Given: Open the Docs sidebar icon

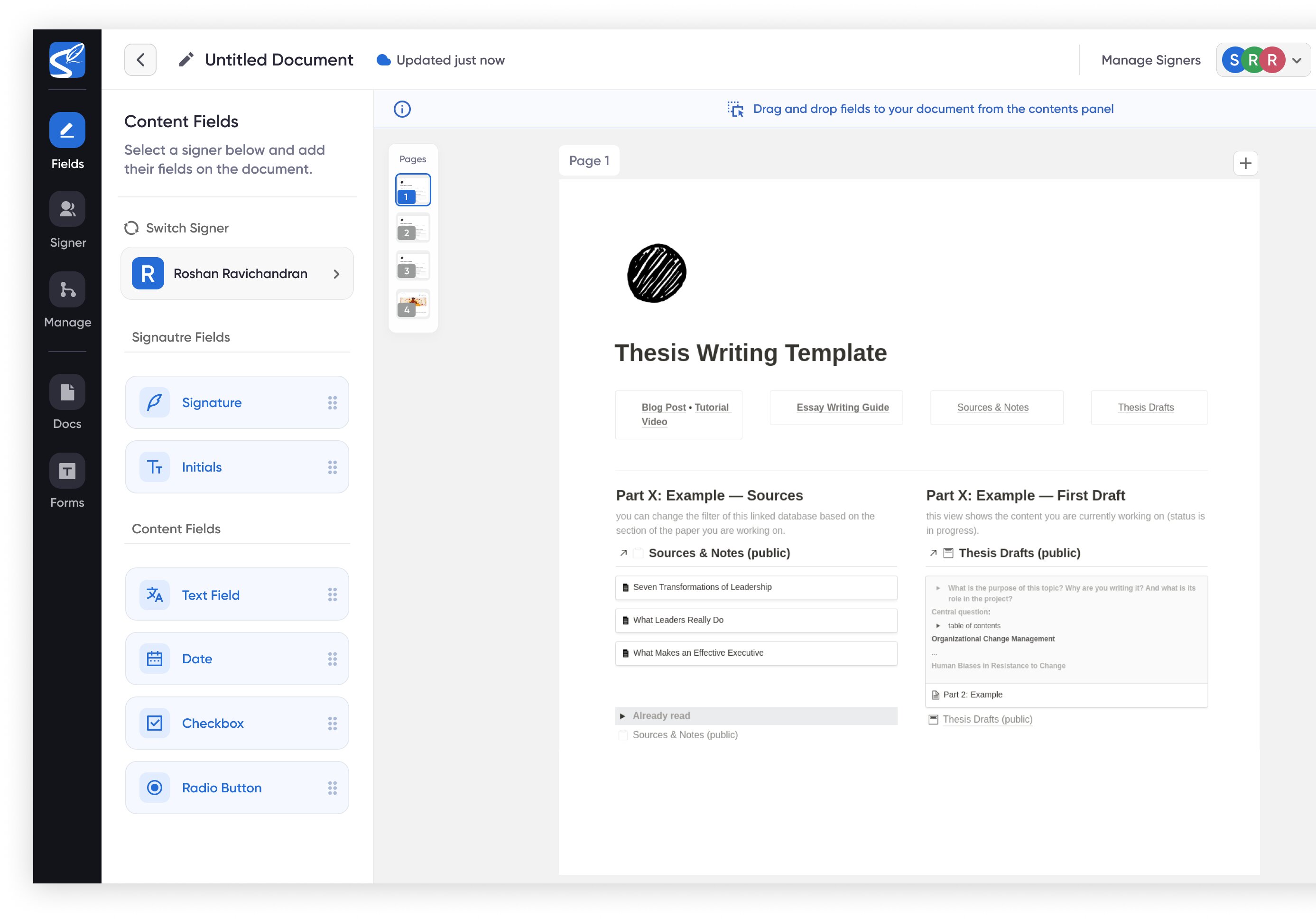Looking at the screenshot, I should click(x=67, y=392).
